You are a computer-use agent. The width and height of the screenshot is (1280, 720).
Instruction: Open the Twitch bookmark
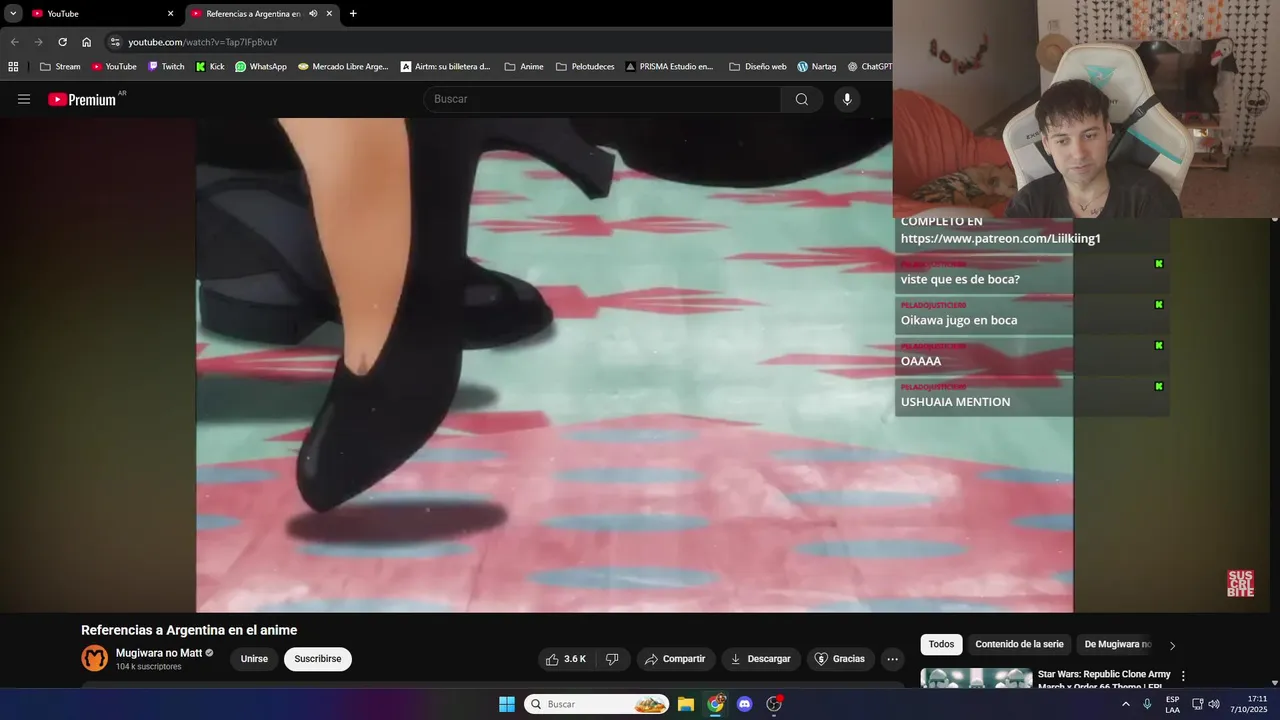tap(166, 67)
